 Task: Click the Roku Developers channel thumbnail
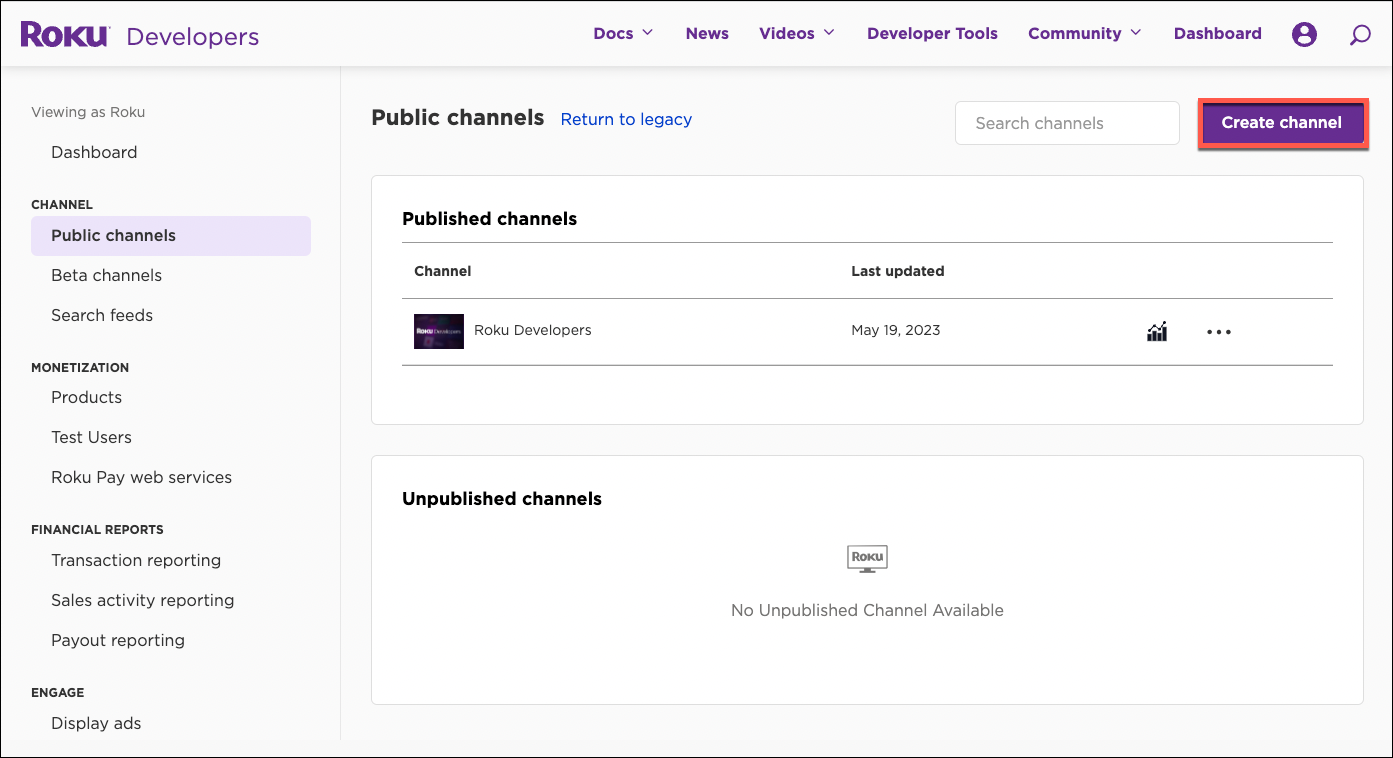pos(438,331)
